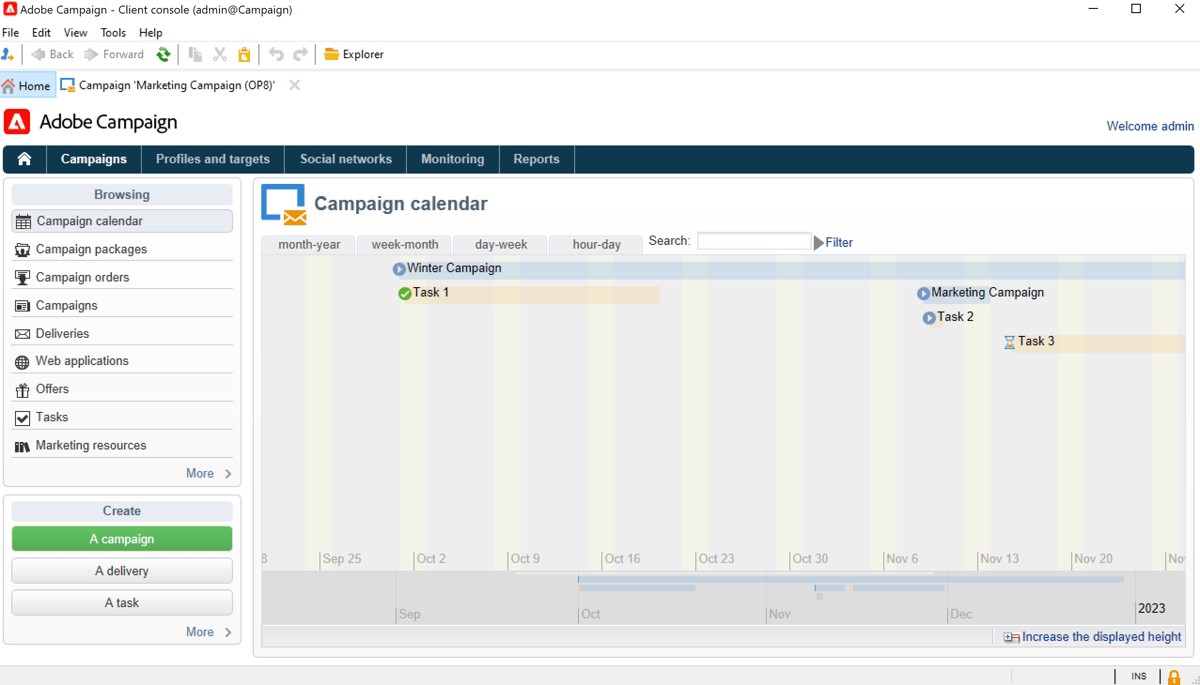
Task: Select the Tasks checkbox icon in Browsing
Action: pyautogui.click(x=22, y=417)
